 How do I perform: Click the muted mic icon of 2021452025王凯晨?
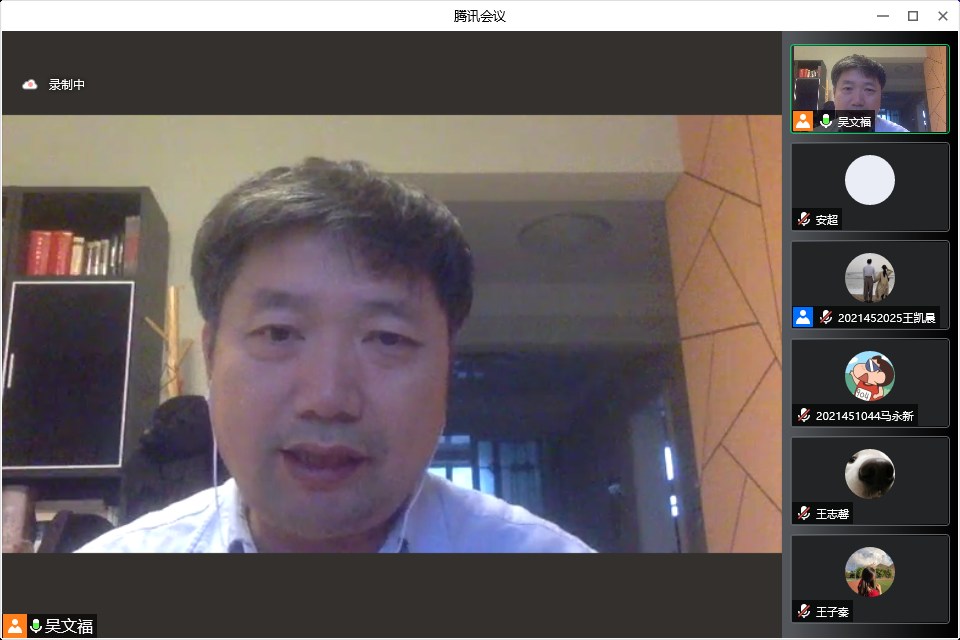pyautogui.click(x=826, y=317)
